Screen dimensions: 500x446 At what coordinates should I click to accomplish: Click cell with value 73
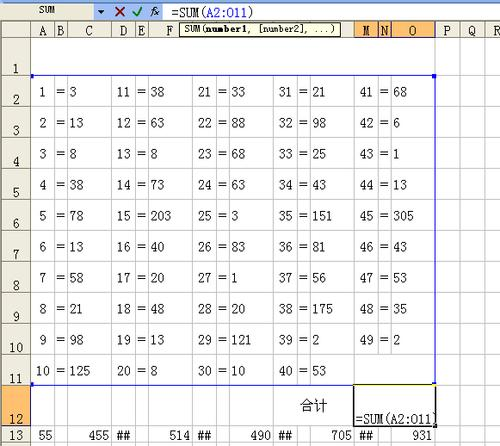[x=170, y=185]
